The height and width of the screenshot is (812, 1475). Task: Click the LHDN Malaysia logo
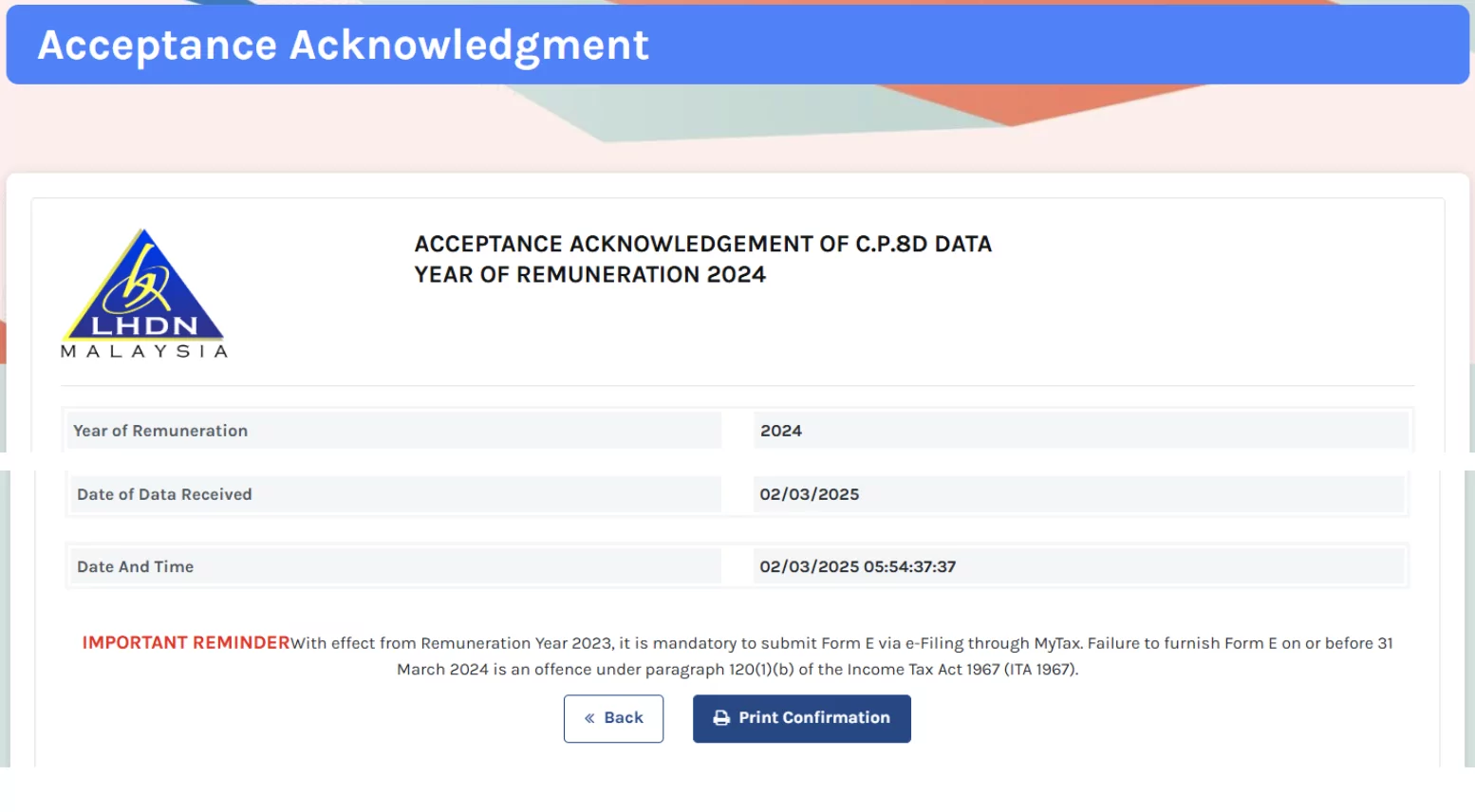click(x=144, y=293)
